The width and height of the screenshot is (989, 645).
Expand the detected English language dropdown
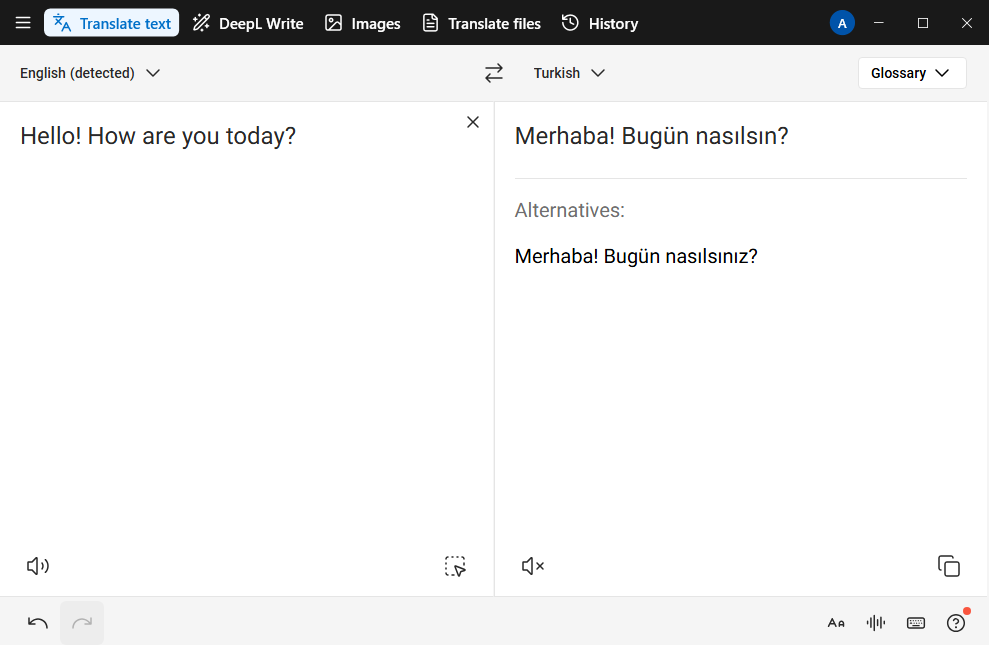[x=90, y=72]
